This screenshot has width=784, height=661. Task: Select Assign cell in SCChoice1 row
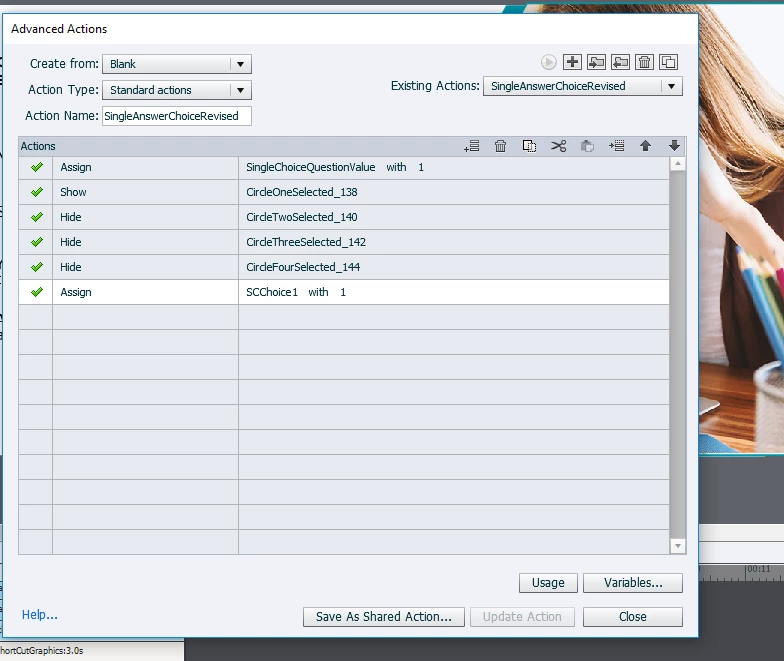146,292
